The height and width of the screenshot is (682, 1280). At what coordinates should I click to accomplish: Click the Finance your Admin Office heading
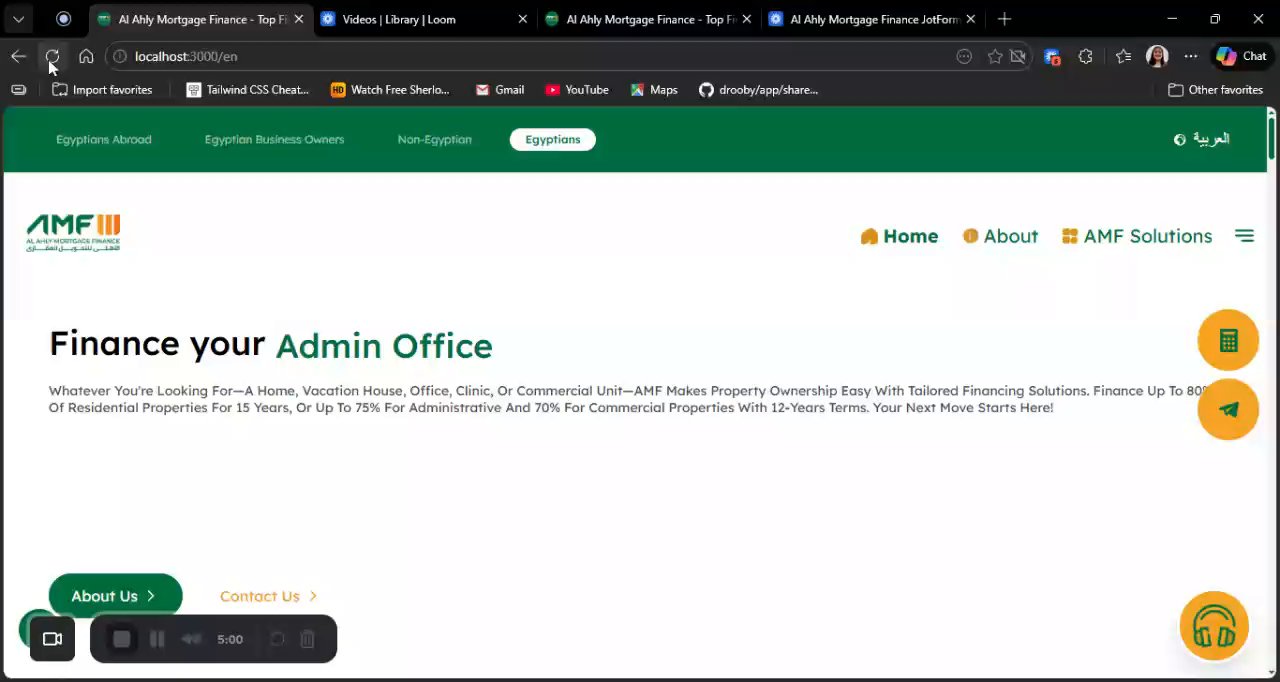pyautogui.click(x=271, y=345)
